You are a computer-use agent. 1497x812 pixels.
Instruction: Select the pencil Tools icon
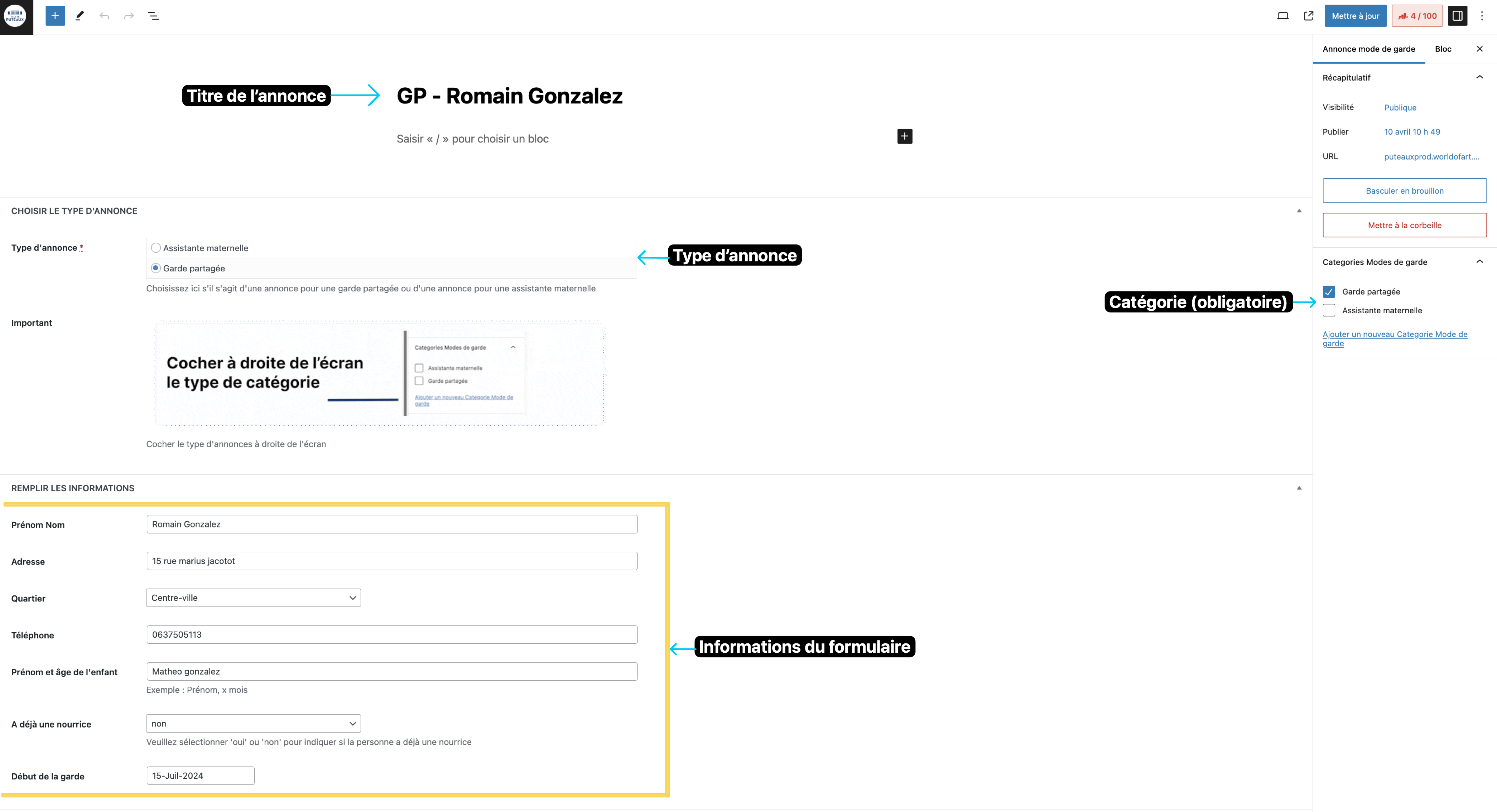point(80,16)
